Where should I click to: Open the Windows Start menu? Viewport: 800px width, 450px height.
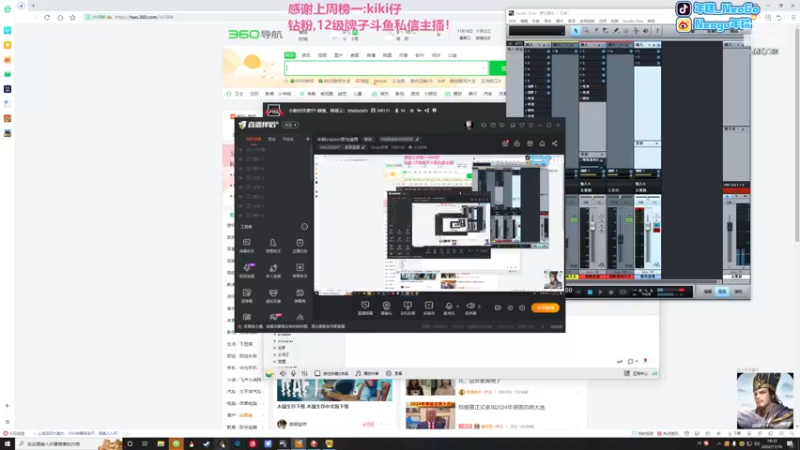(x=7, y=444)
